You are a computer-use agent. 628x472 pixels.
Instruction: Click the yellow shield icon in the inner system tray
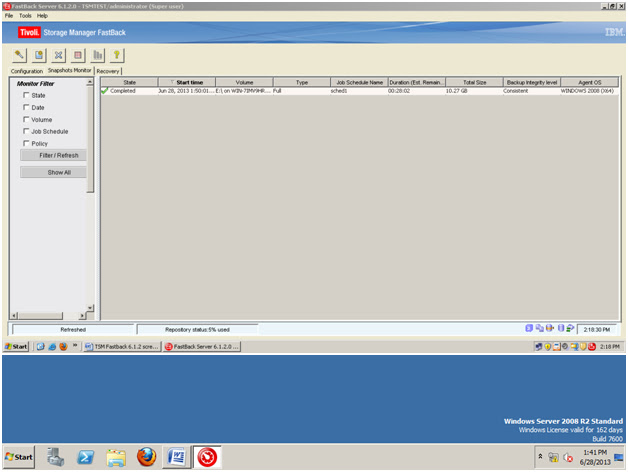pyautogui.click(x=547, y=347)
